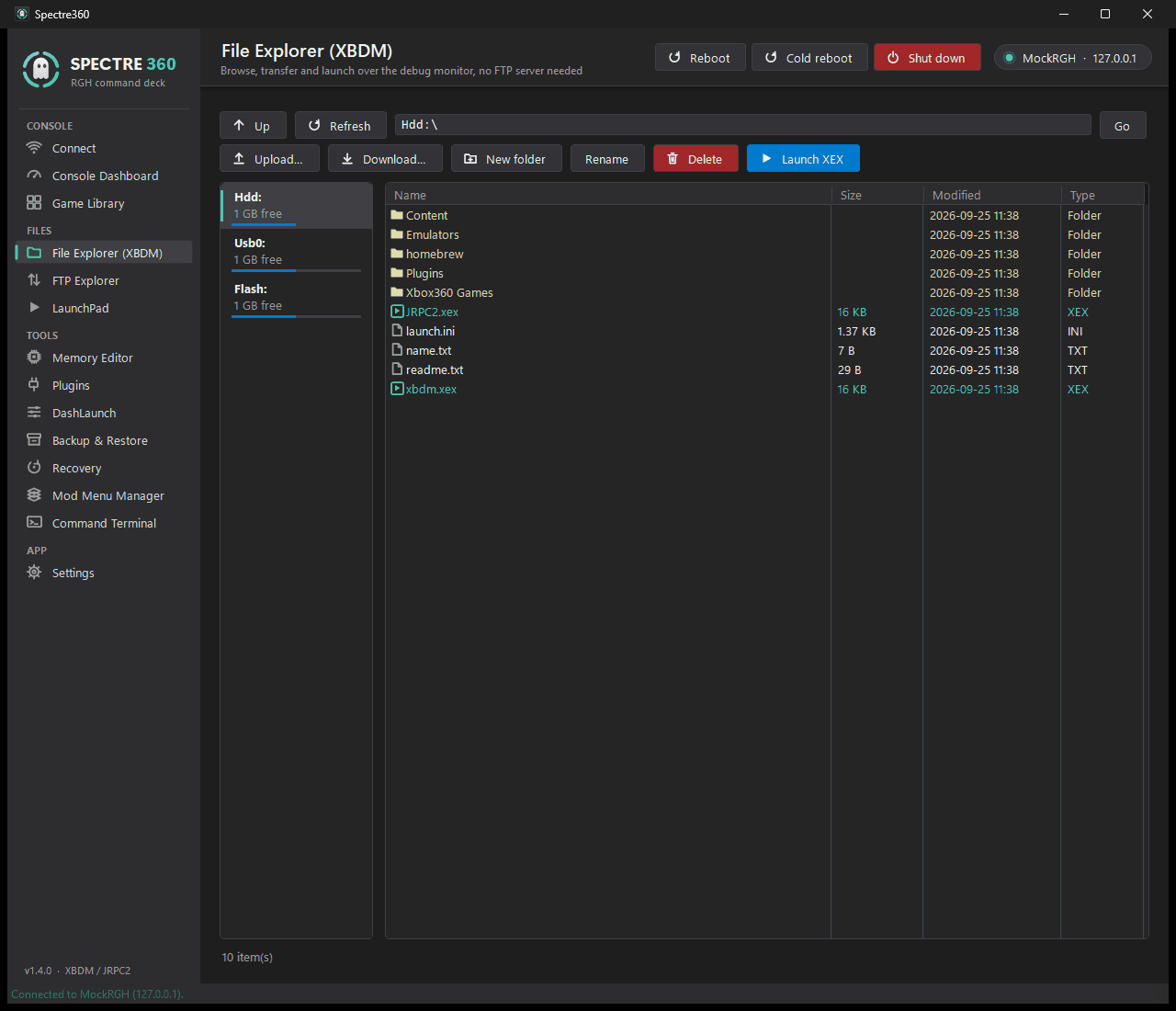
Task: Refresh the file listing
Action: (x=341, y=126)
